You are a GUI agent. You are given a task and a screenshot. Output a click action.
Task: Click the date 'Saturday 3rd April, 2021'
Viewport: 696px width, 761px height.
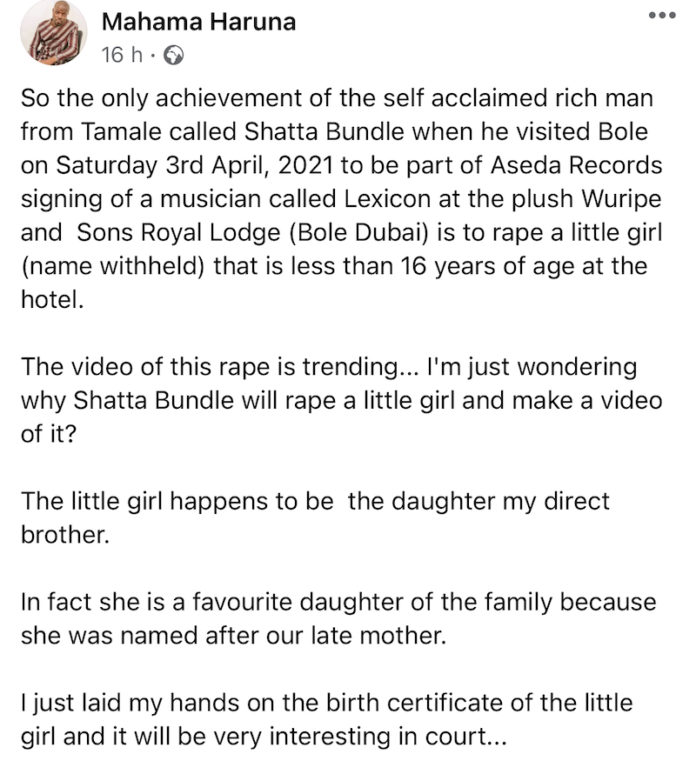[x=194, y=165]
